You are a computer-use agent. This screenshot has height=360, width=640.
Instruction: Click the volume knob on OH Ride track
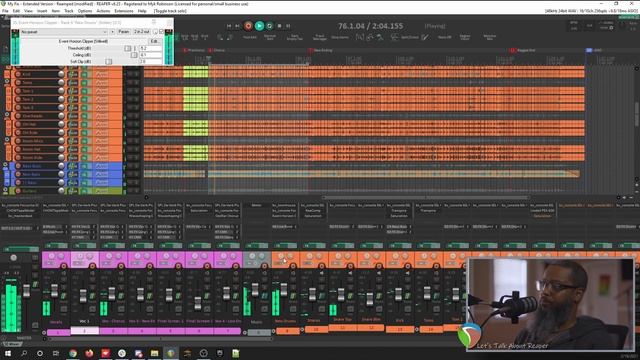click(61, 133)
